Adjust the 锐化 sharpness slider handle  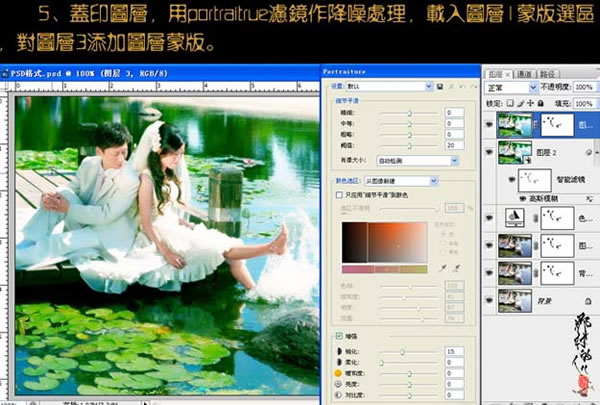click(402, 351)
